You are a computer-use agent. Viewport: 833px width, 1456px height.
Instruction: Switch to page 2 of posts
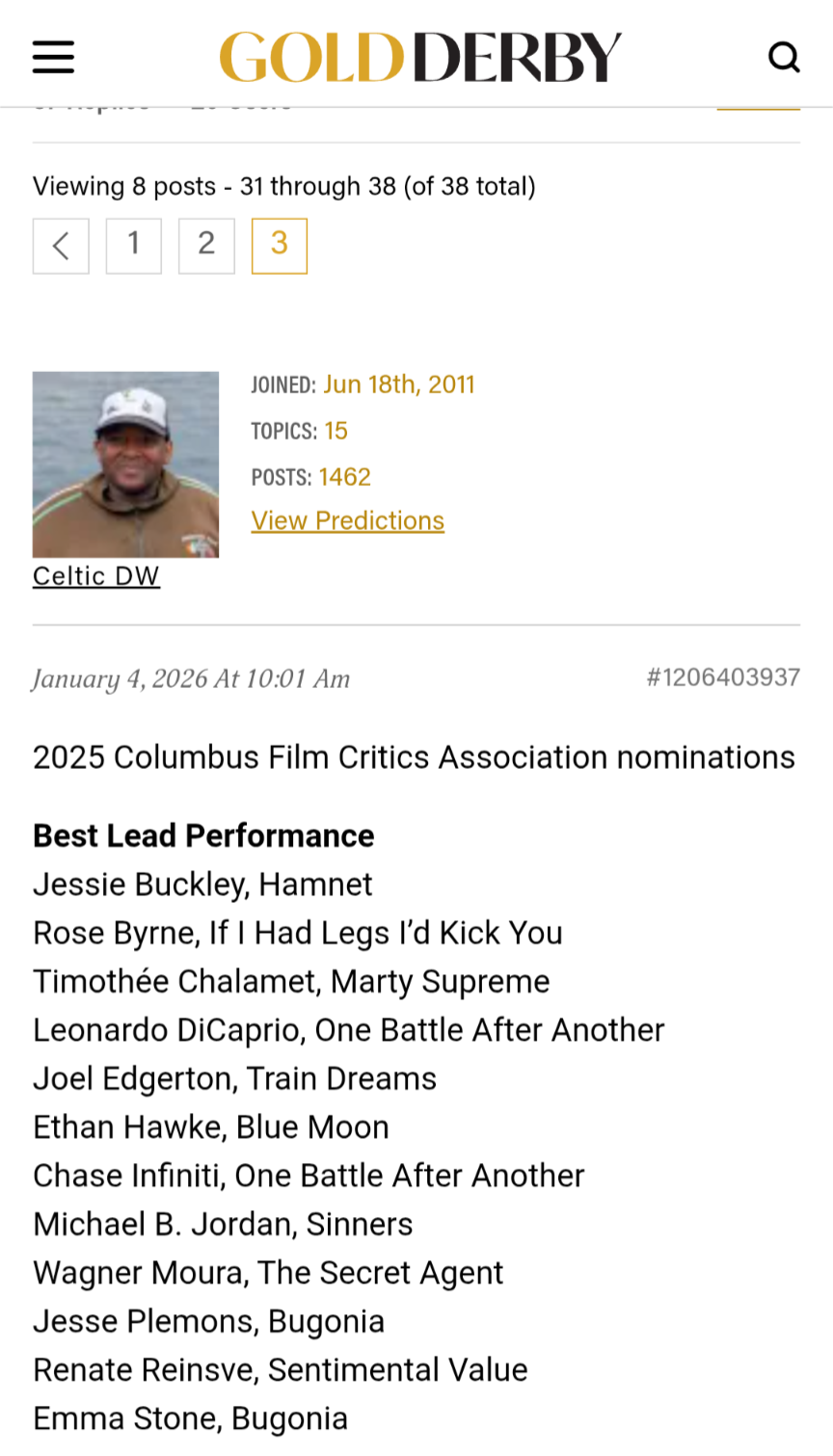click(206, 246)
